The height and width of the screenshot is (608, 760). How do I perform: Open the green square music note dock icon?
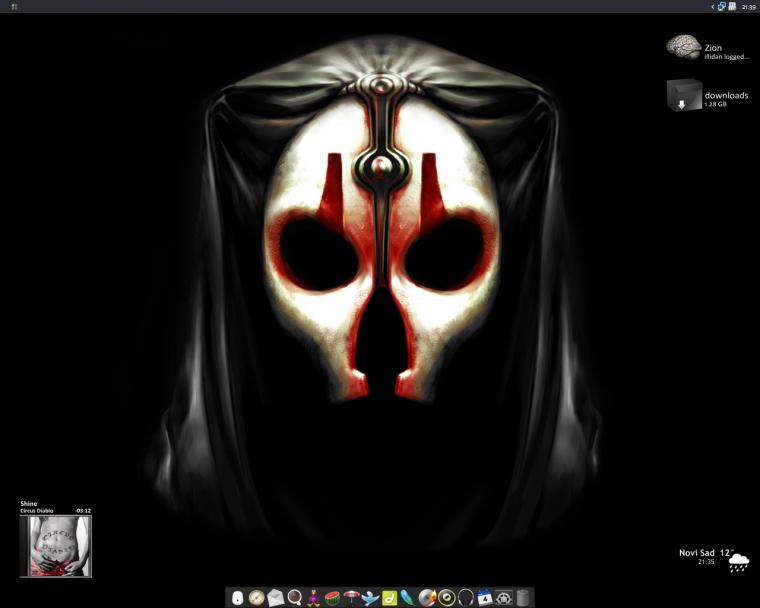[x=389, y=597]
